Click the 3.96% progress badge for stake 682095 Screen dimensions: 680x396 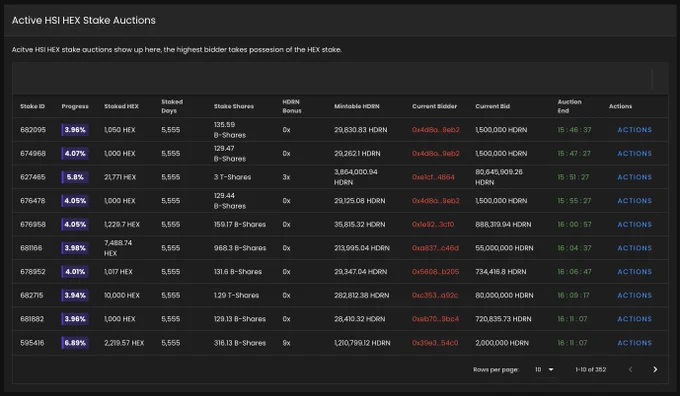[x=75, y=130]
